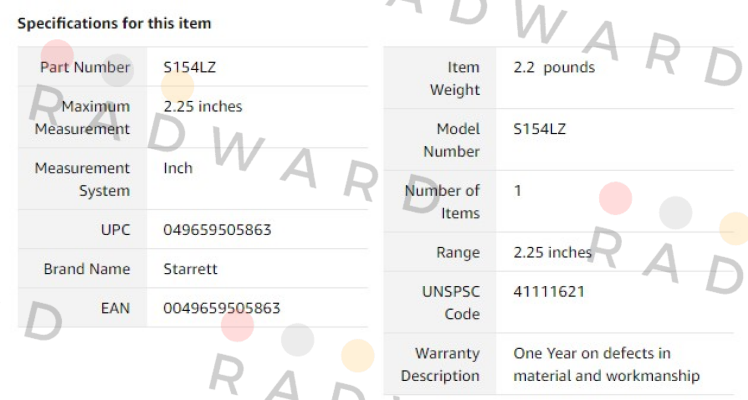Click the Number of Items value 1
748x400 pixels.
click(x=518, y=191)
